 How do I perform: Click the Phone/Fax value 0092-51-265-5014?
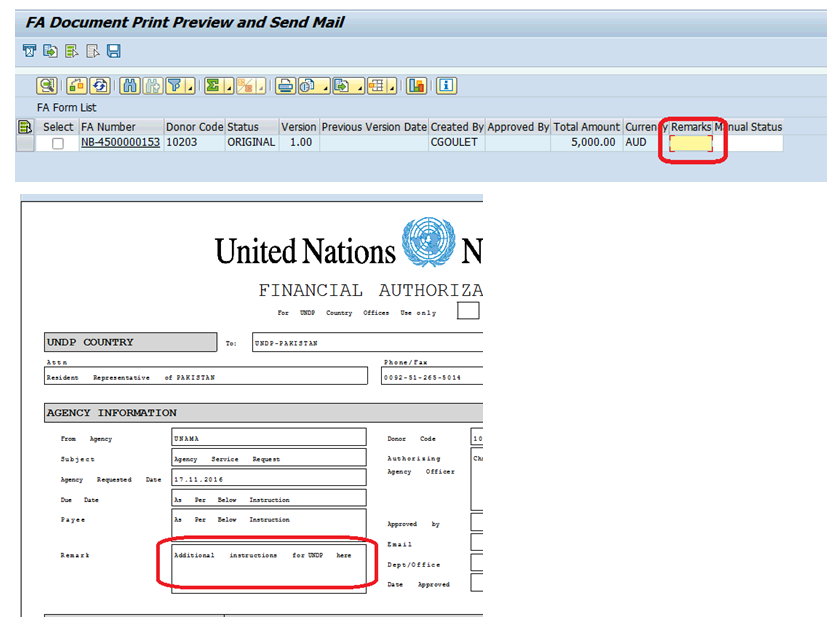[432, 376]
